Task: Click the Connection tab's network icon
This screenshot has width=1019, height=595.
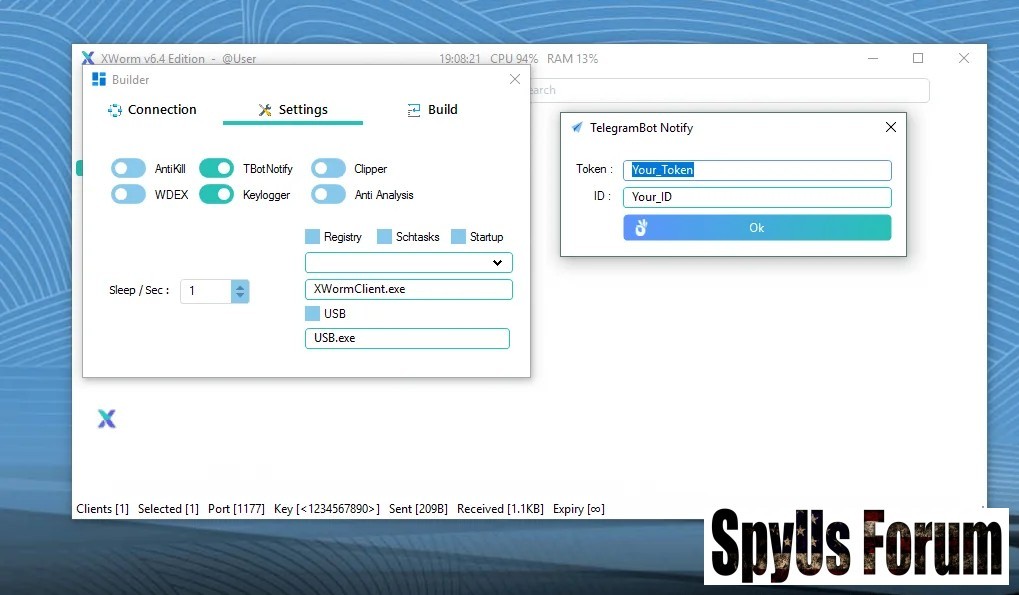Action: pos(114,110)
